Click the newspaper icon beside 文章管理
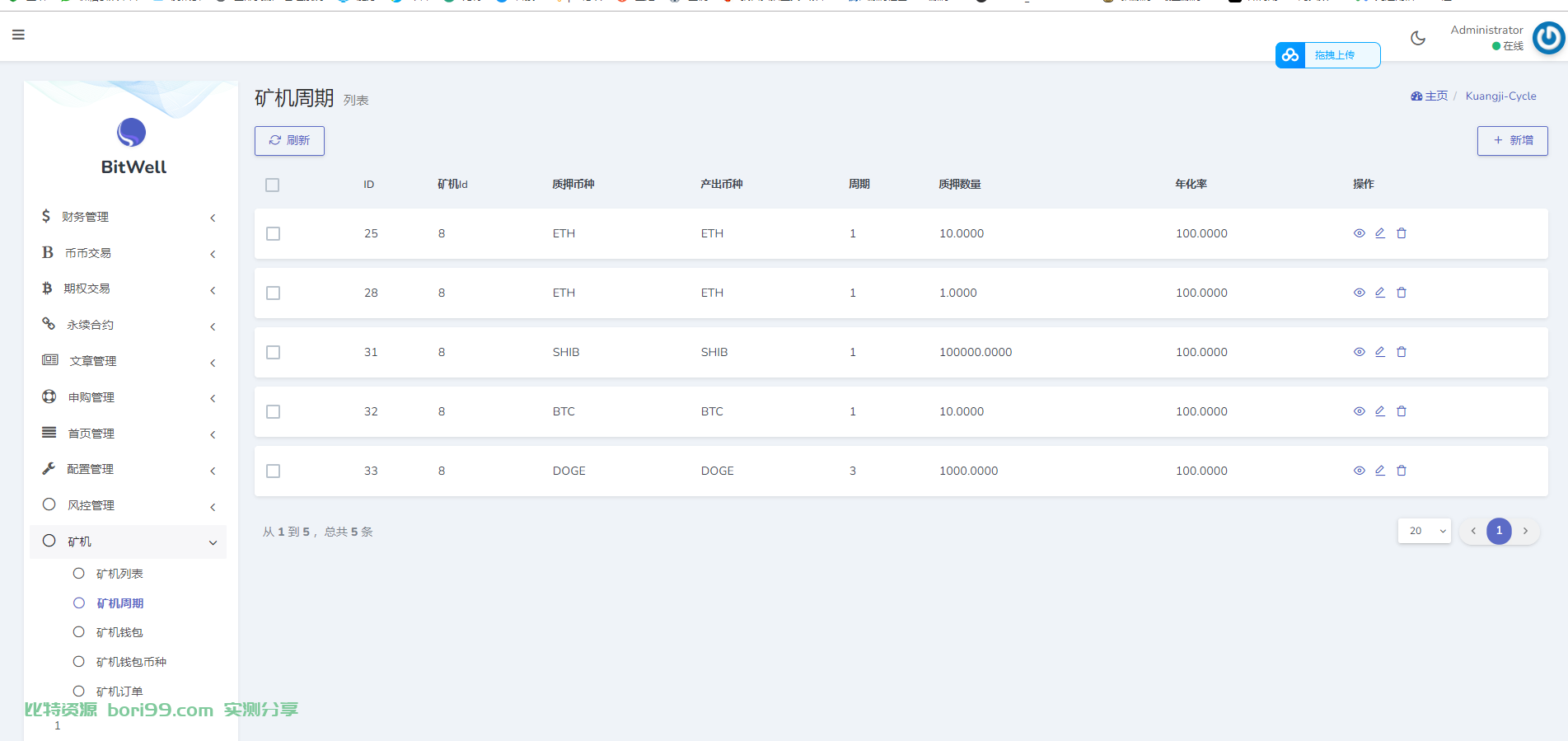Viewport: 1568px width, 741px height. click(50, 360)
